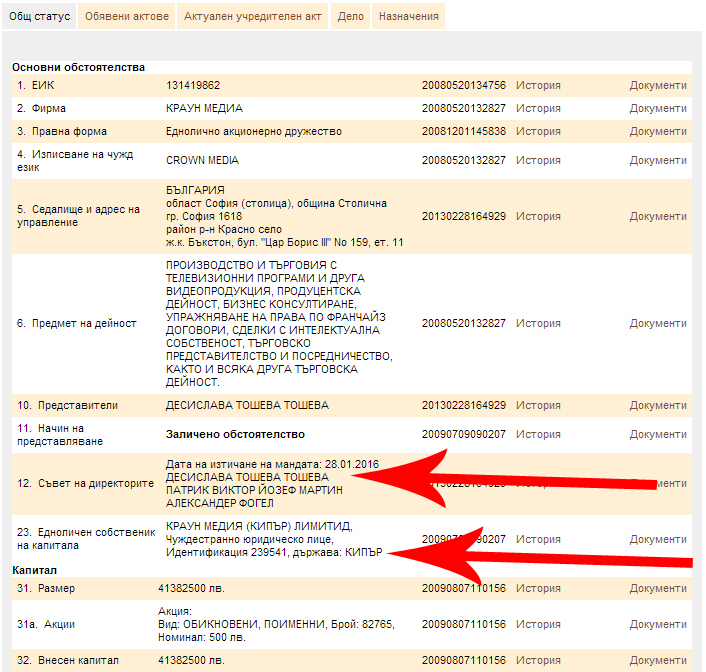Screen dimensions: 706x672
Task: View Документи for the ЕИК row
Action: 658,86
